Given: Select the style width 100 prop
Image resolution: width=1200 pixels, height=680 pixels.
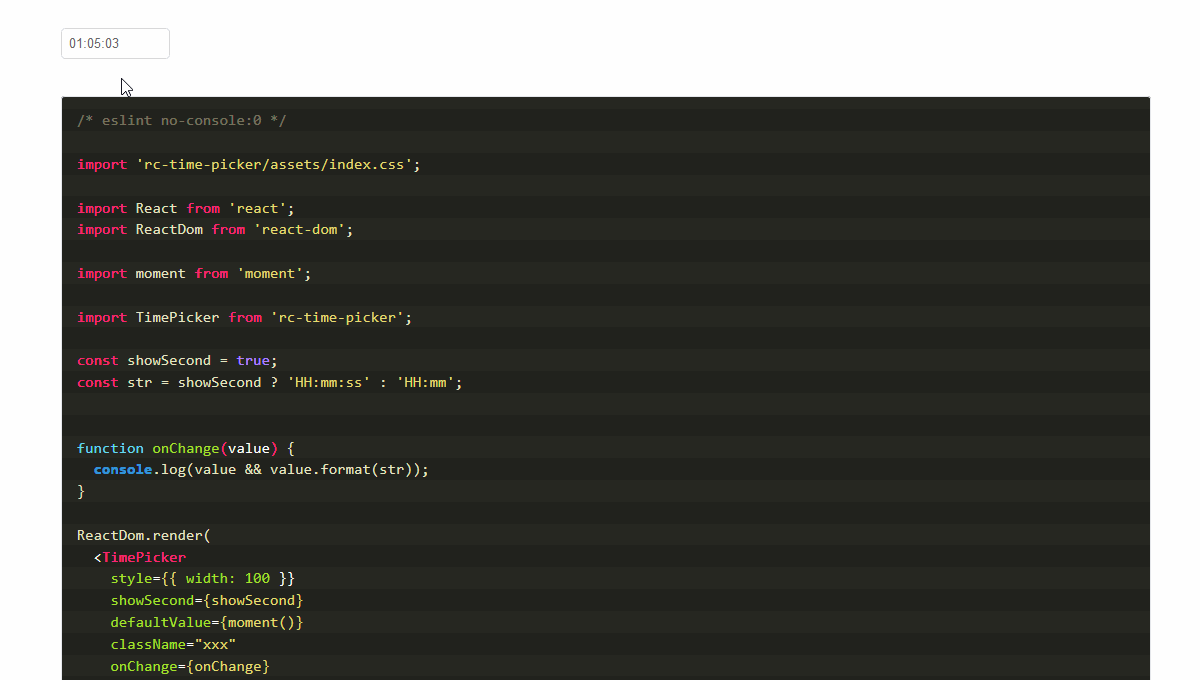Looking at the screenshot, I should pos(201,578).
